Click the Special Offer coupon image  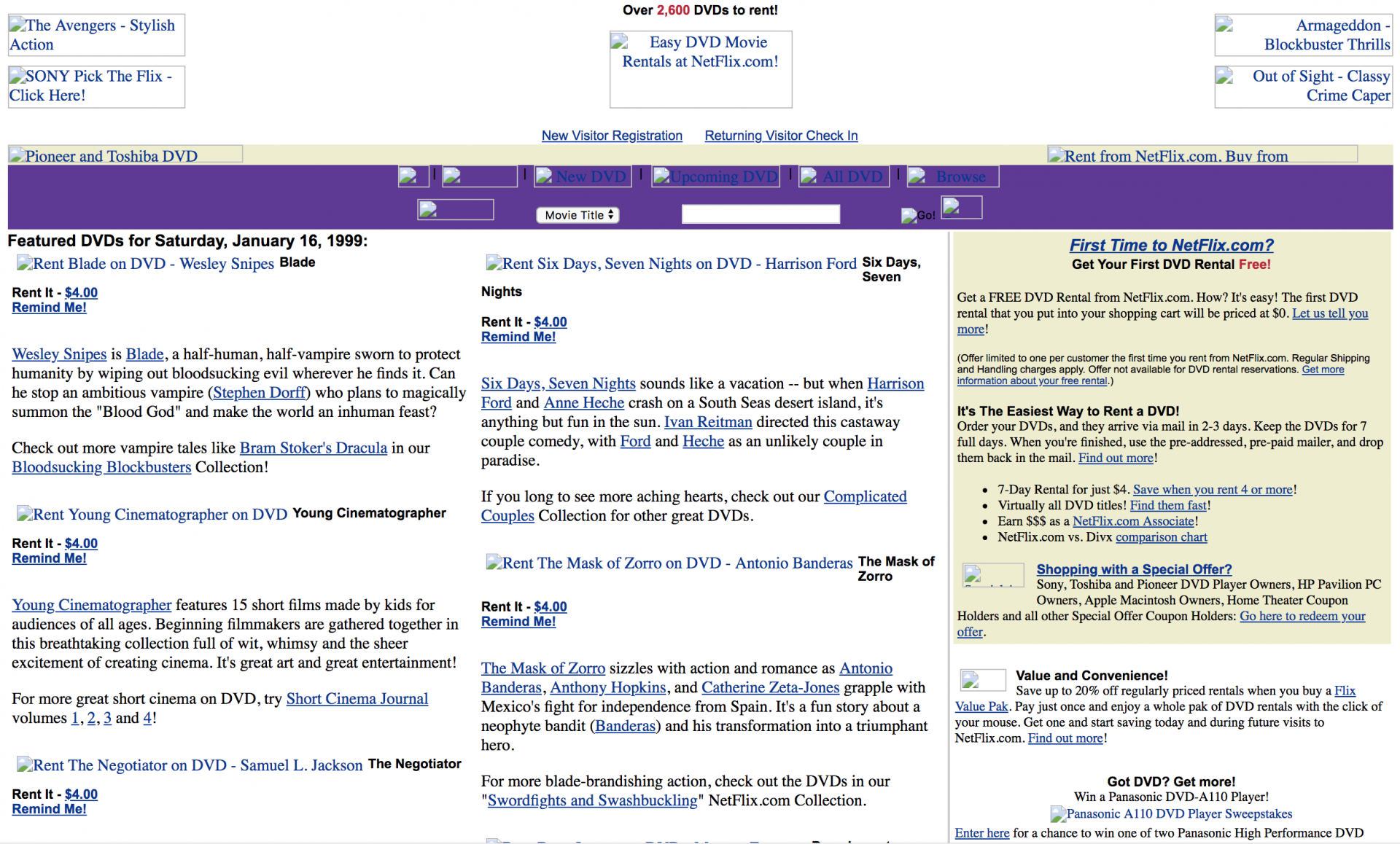click(x=993, y=574)
